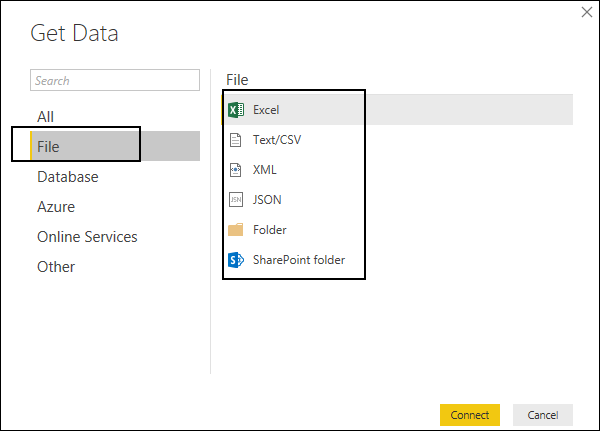Select the SharePoint folder text label
This screenshot has width=600, height=431.
299,260
